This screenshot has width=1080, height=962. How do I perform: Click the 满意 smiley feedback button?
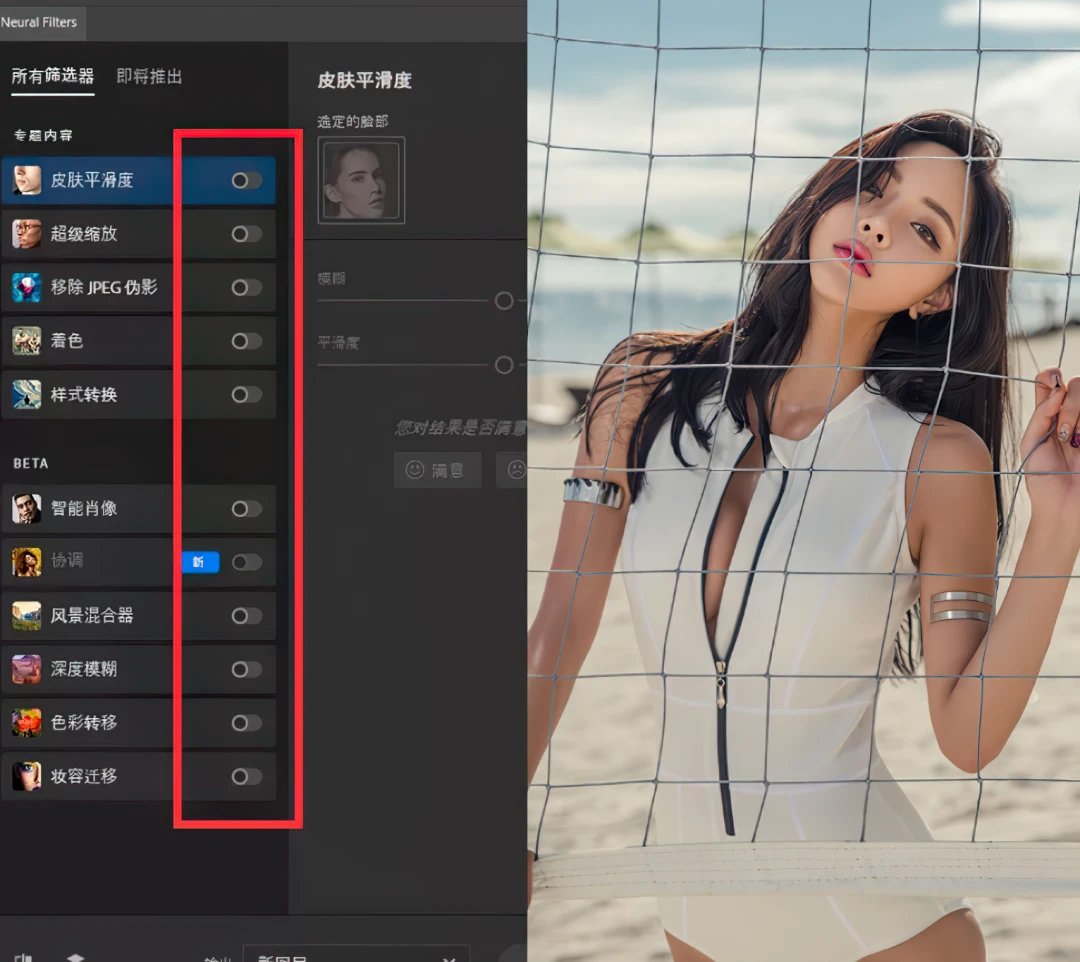click(x=437, y=470)
